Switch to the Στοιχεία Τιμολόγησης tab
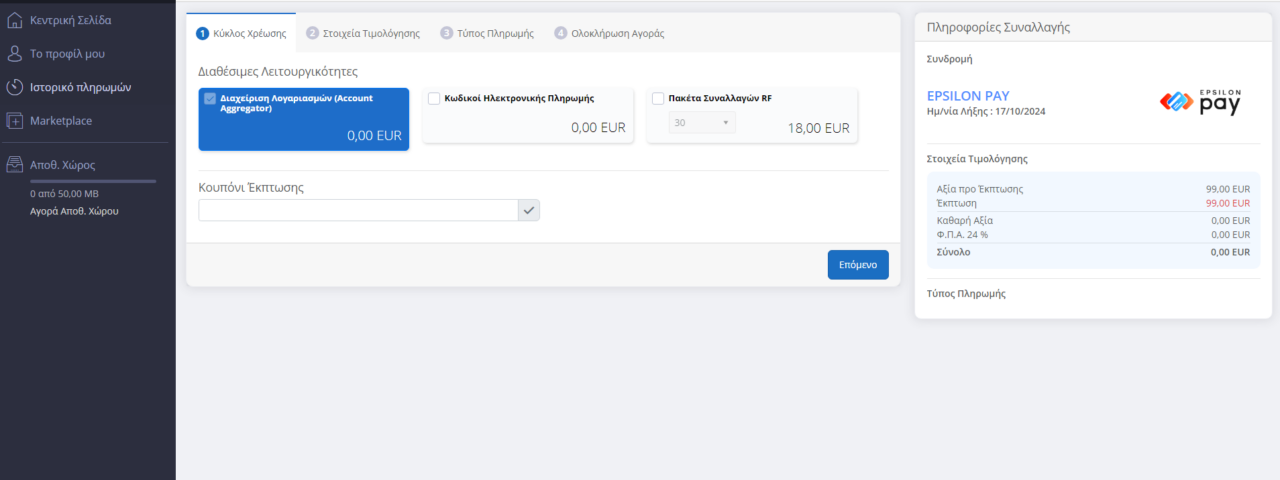This screenshot has width=1280, height=480. (x=363, y=33)
